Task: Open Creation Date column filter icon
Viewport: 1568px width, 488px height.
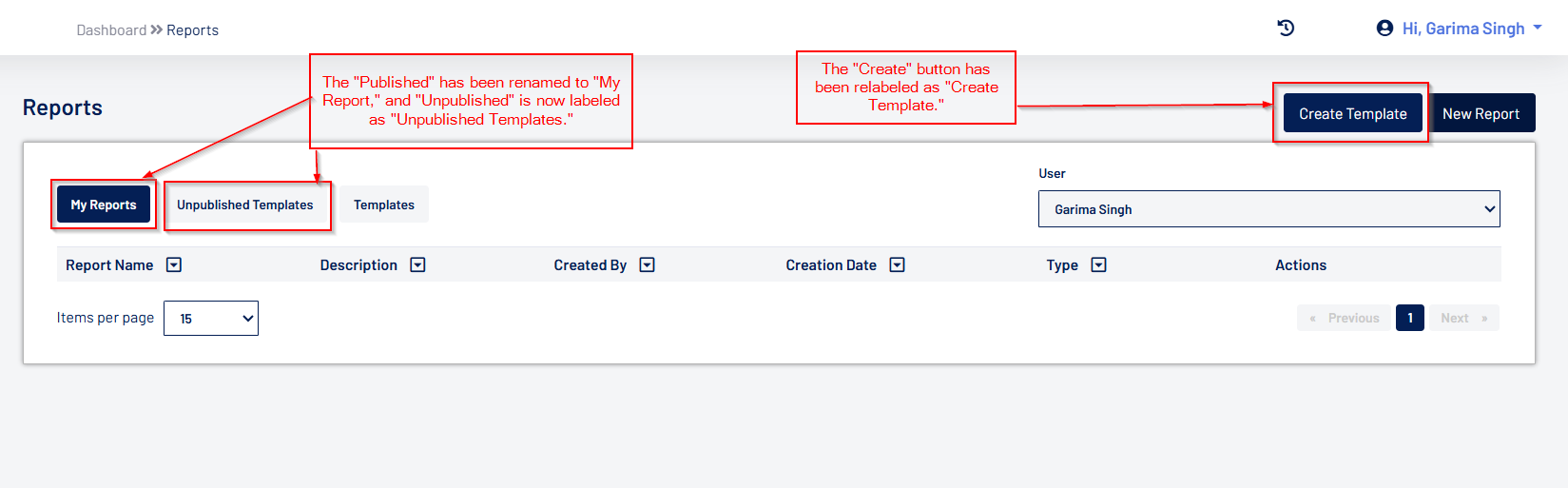Action: (x=897, y=265)
